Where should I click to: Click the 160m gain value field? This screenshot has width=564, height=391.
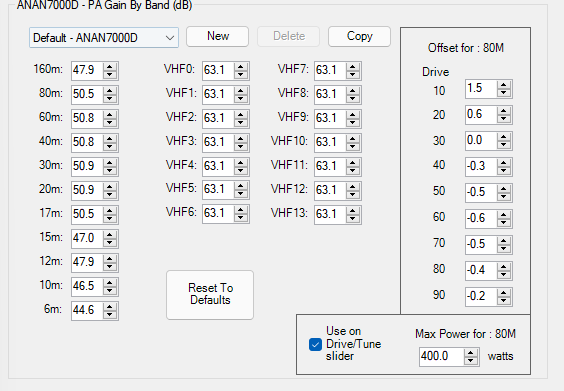pyautogui.click(x=87, y=70)
